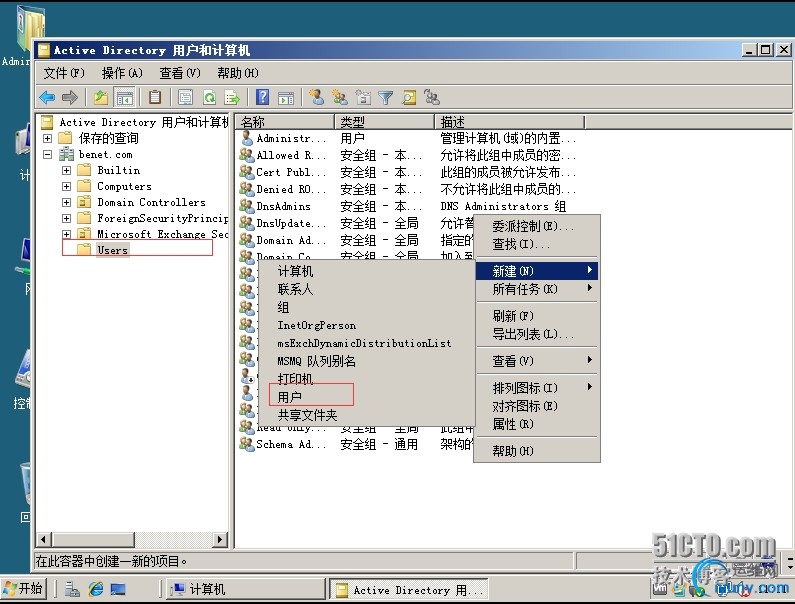Toggle the show/hide action pane icon
Viewport: 795px width, 604px height.
(x=286, y=97)
